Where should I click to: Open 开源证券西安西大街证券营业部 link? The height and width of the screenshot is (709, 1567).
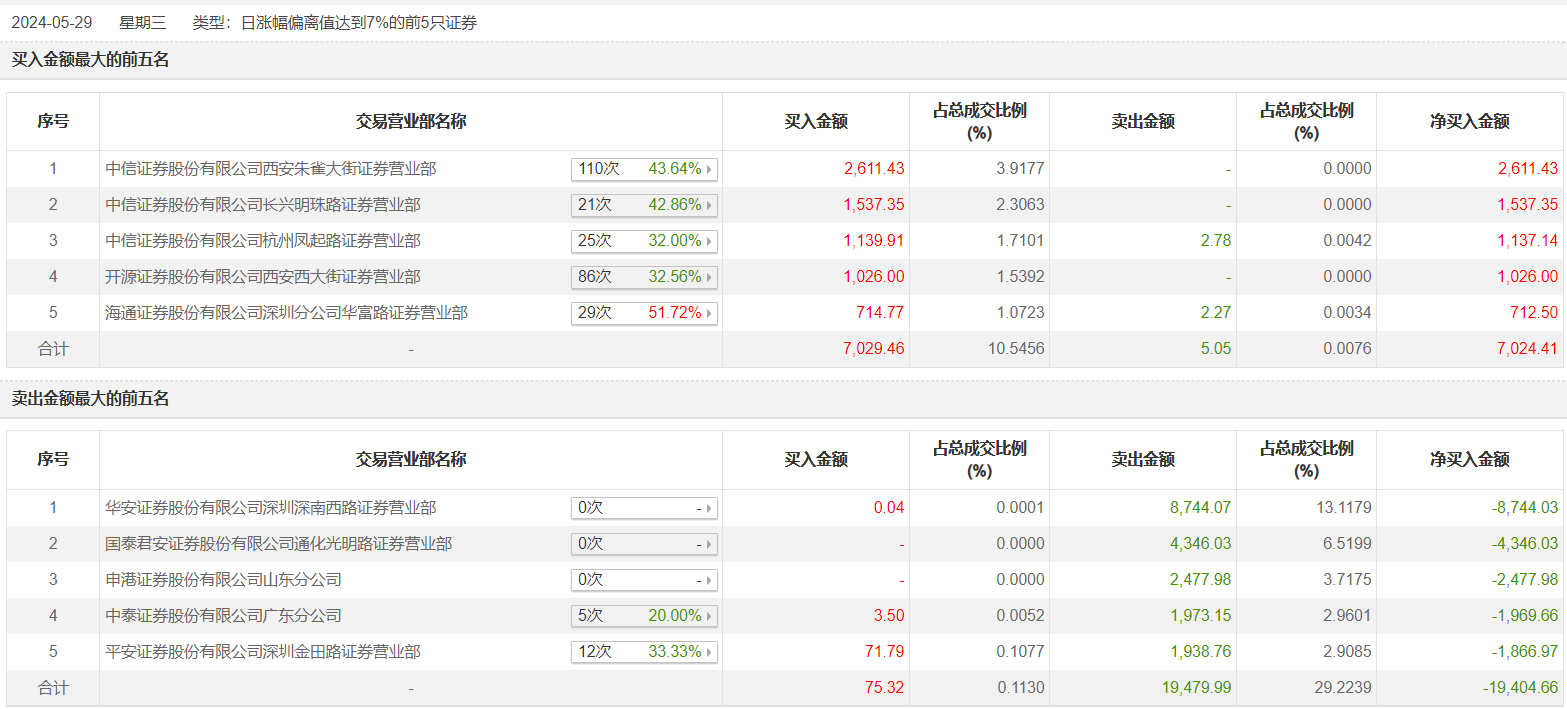click(x=263, y=277)
